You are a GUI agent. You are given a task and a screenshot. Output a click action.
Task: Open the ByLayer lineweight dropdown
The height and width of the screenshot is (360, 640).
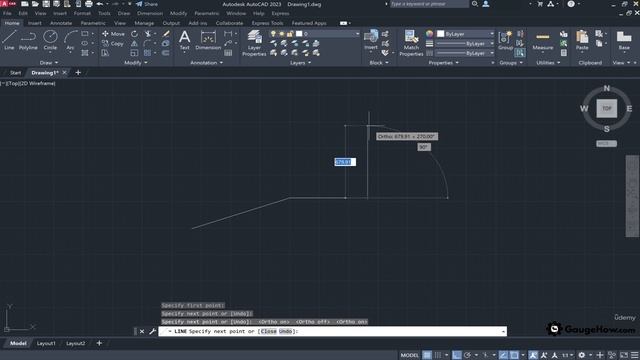tap(466, 43)
